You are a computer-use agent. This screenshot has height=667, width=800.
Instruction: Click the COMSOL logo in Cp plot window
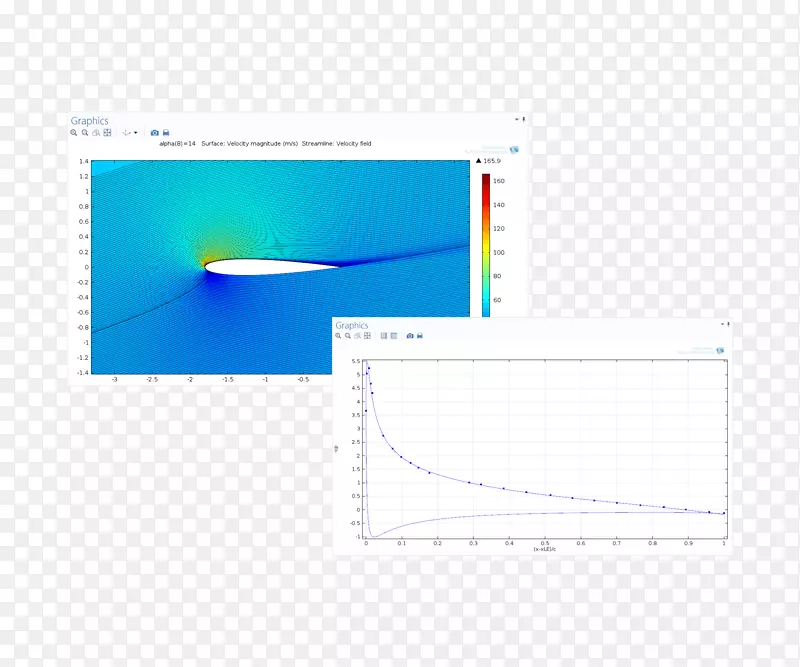coord(720,351)
